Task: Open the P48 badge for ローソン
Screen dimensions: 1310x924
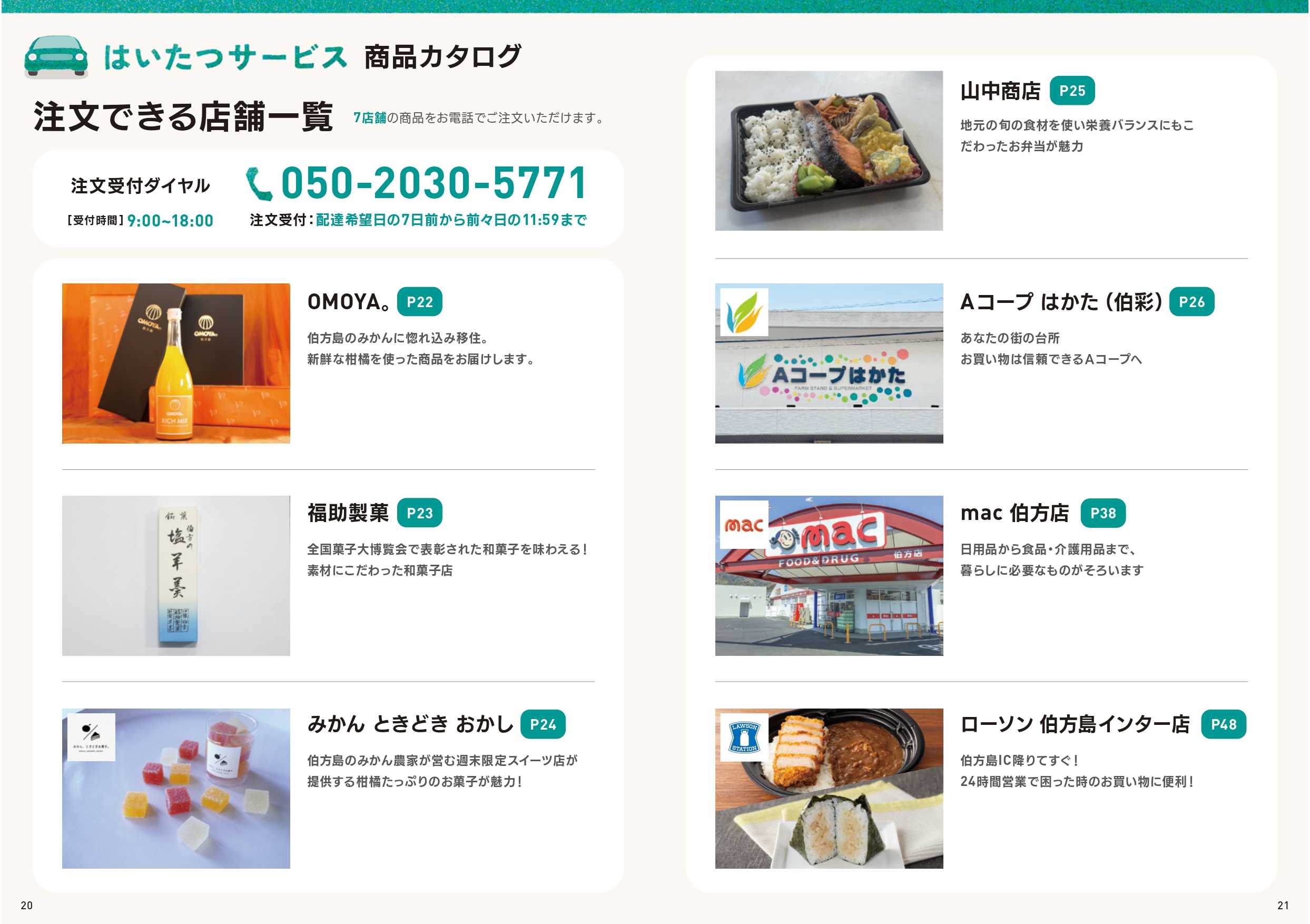Action: pos(1224,724)
